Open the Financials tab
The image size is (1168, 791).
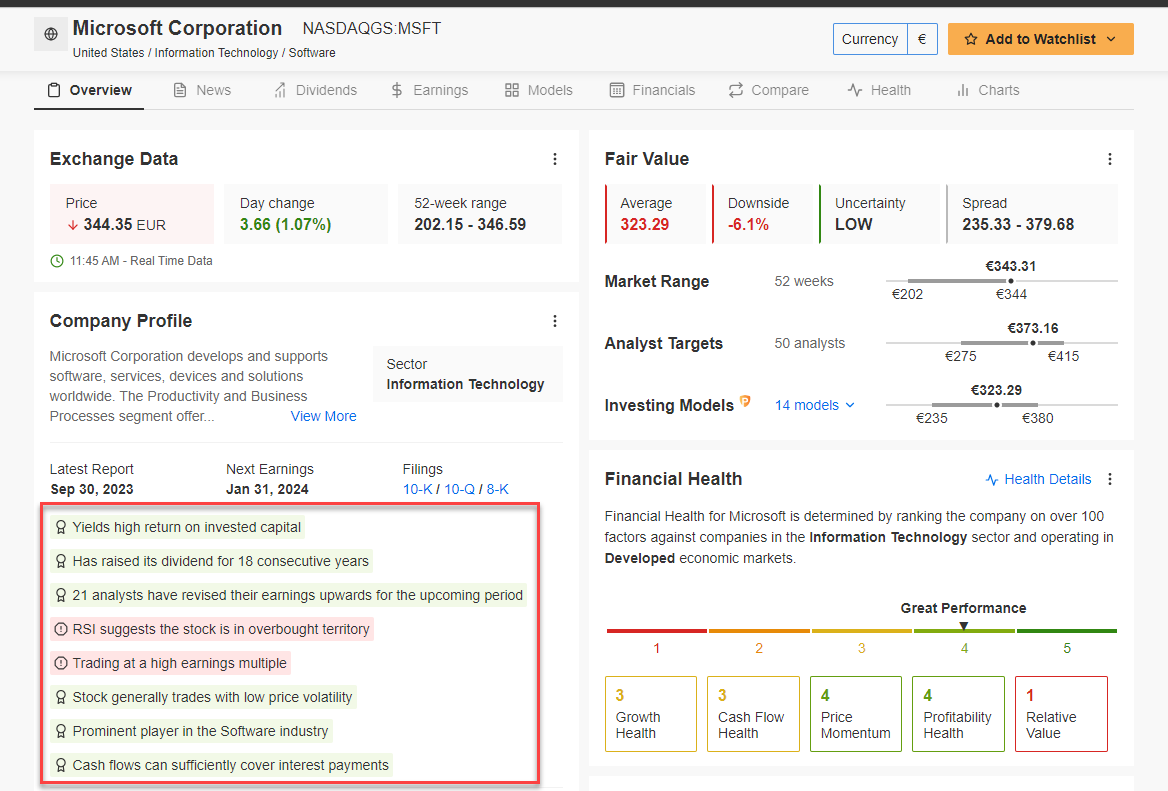(x=653, y=90)
